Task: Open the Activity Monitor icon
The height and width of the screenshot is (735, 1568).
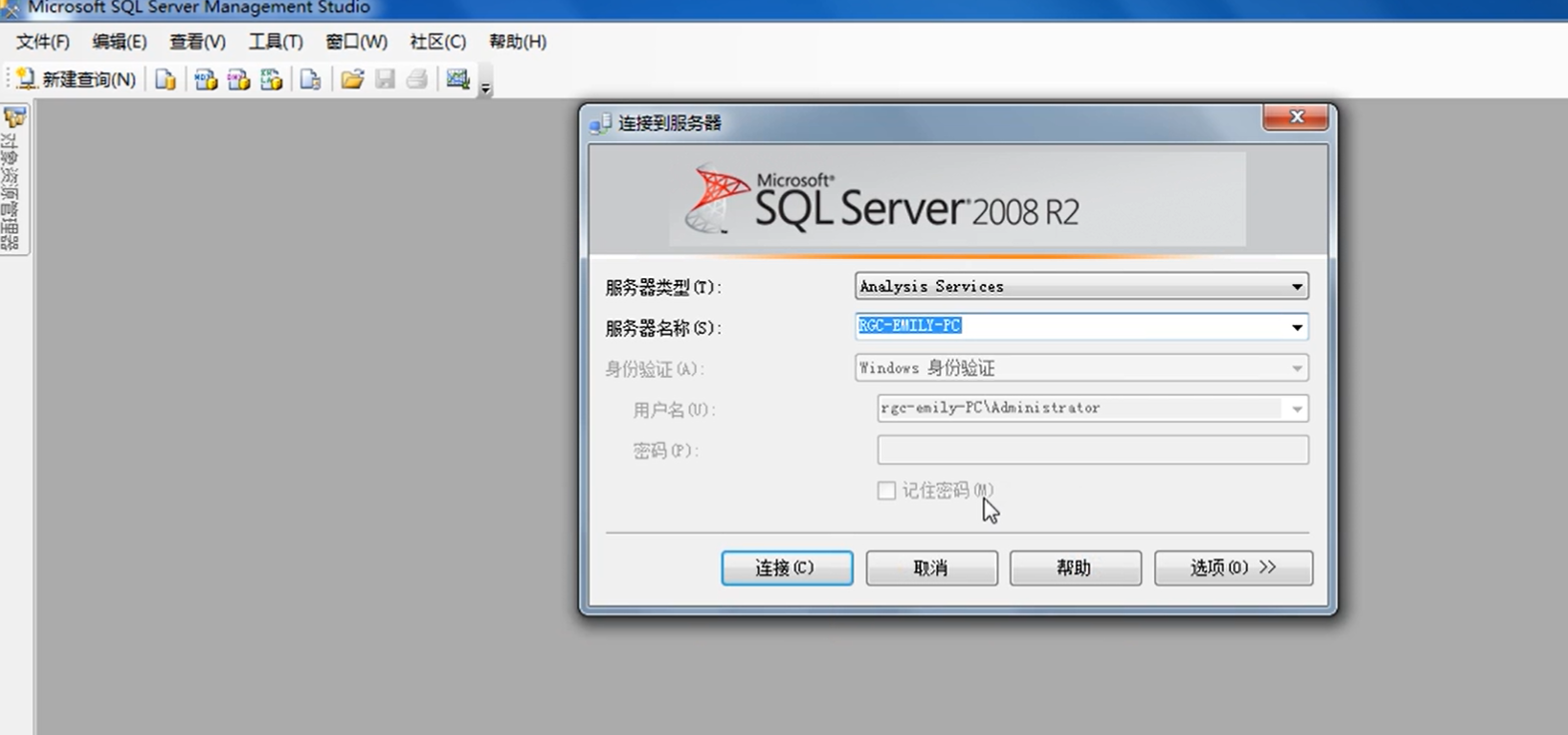Action: point(458,79)
